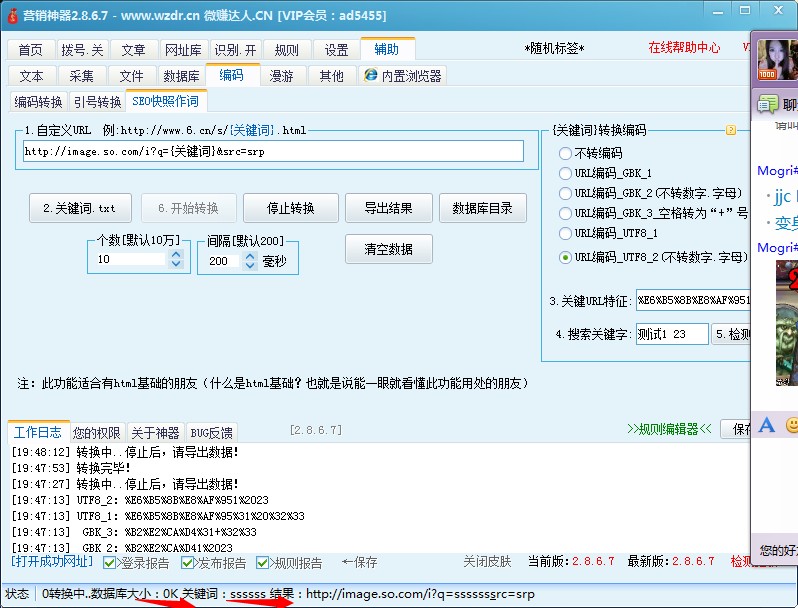Focus the custom URL input field
This screenshot has width=798, height=608.
(273, 152)
